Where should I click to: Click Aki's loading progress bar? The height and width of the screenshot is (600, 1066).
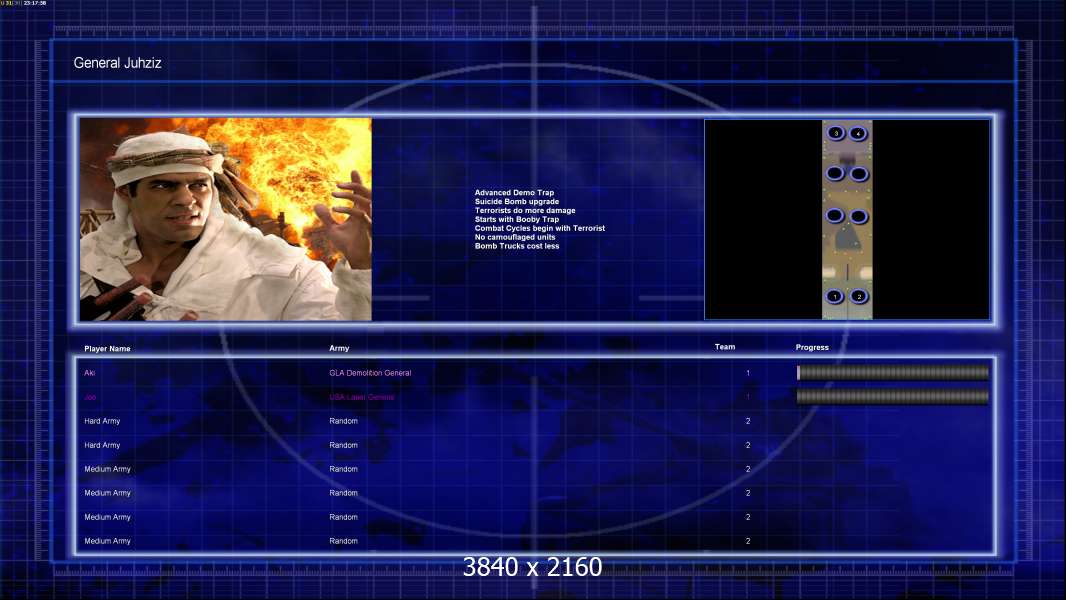click(893, 373)
